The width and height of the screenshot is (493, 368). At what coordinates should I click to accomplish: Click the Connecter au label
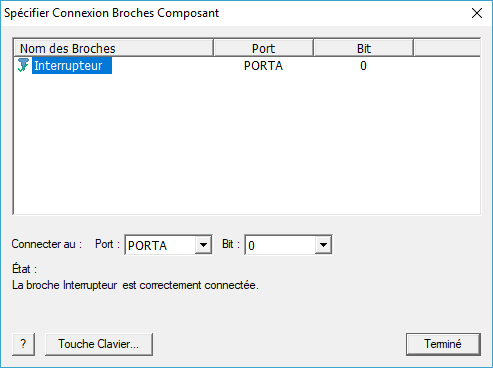click(x=47, y=244)
